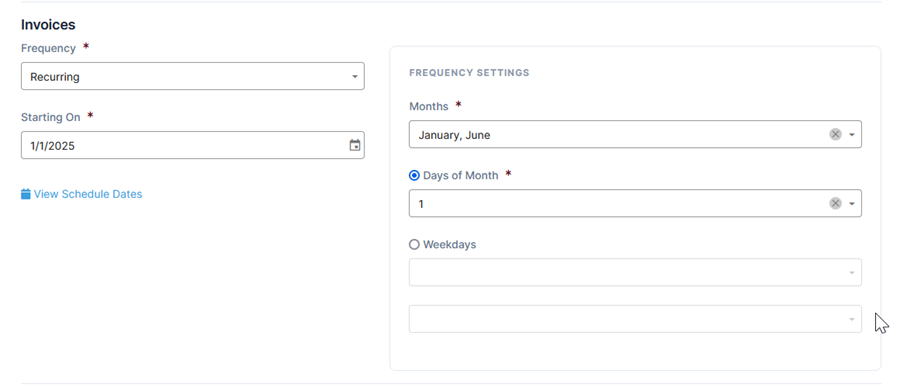Click the Days of Month field showing 1
This screenshot has width=900, height=391.
pos(635,203)
